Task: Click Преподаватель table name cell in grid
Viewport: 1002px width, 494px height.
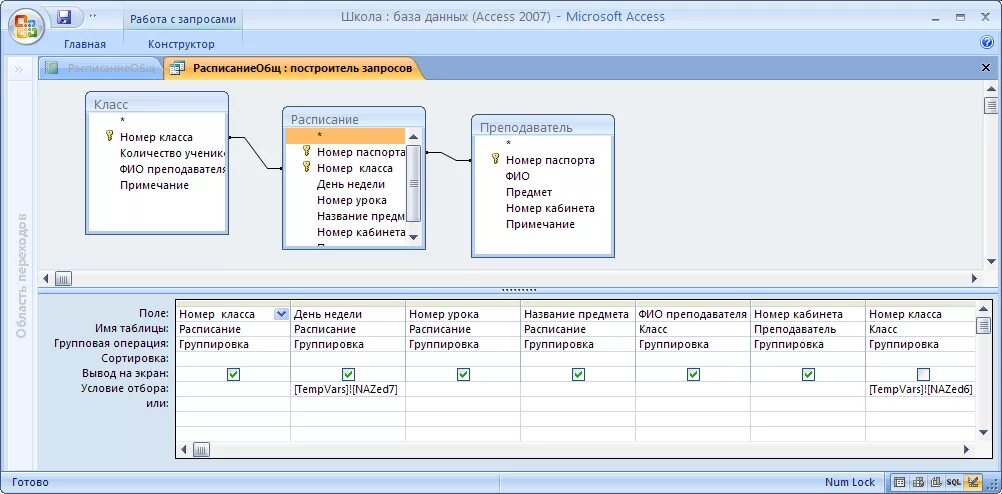Action: [x=808, y=329]
